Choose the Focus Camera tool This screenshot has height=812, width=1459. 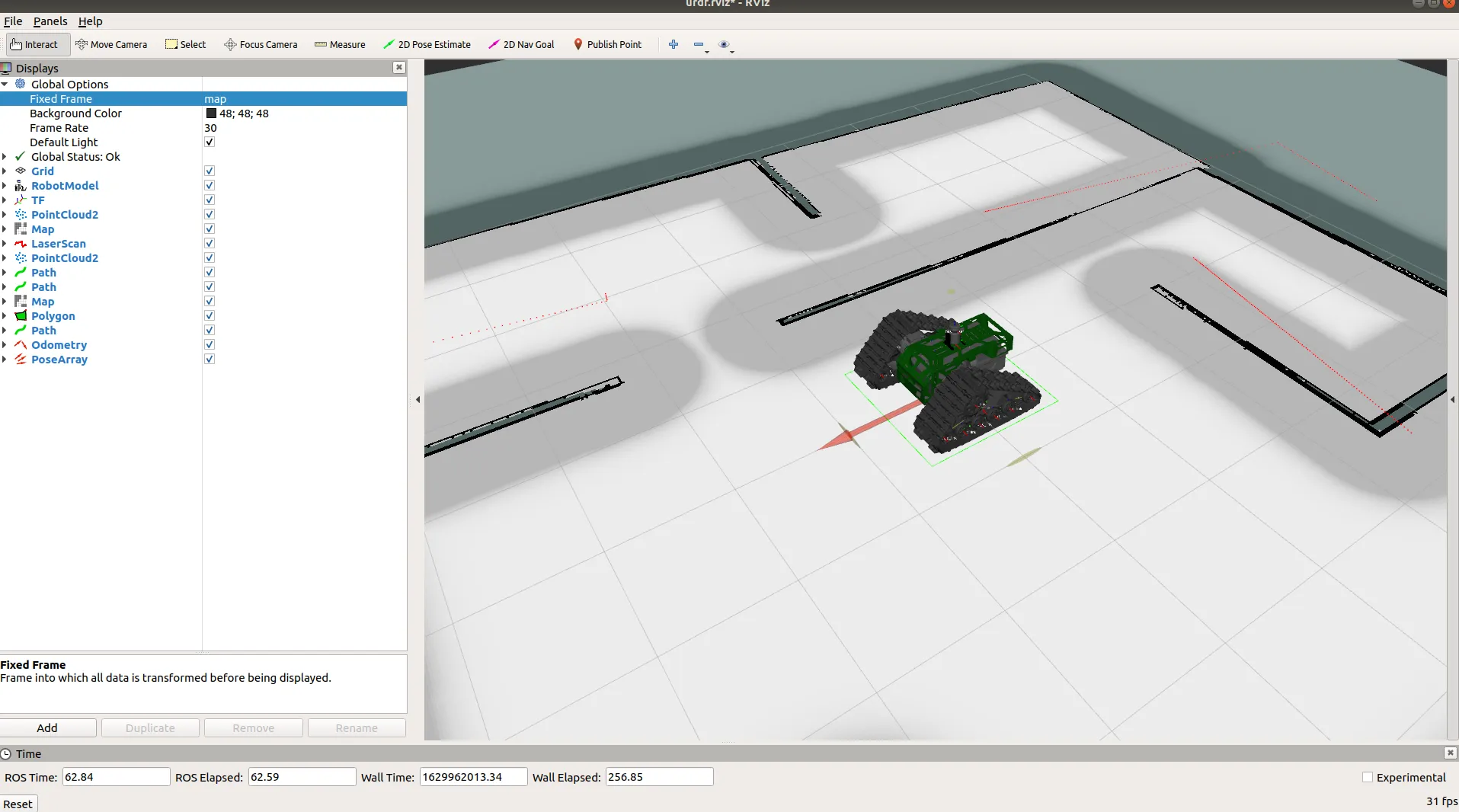[x=261, y=44]
